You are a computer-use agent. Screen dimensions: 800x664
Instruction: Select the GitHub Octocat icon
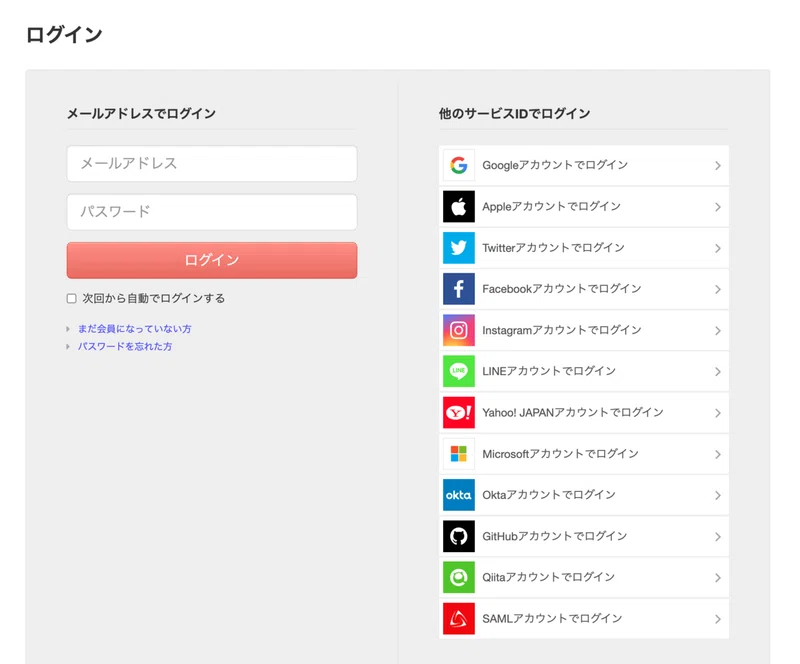(459, 536)
